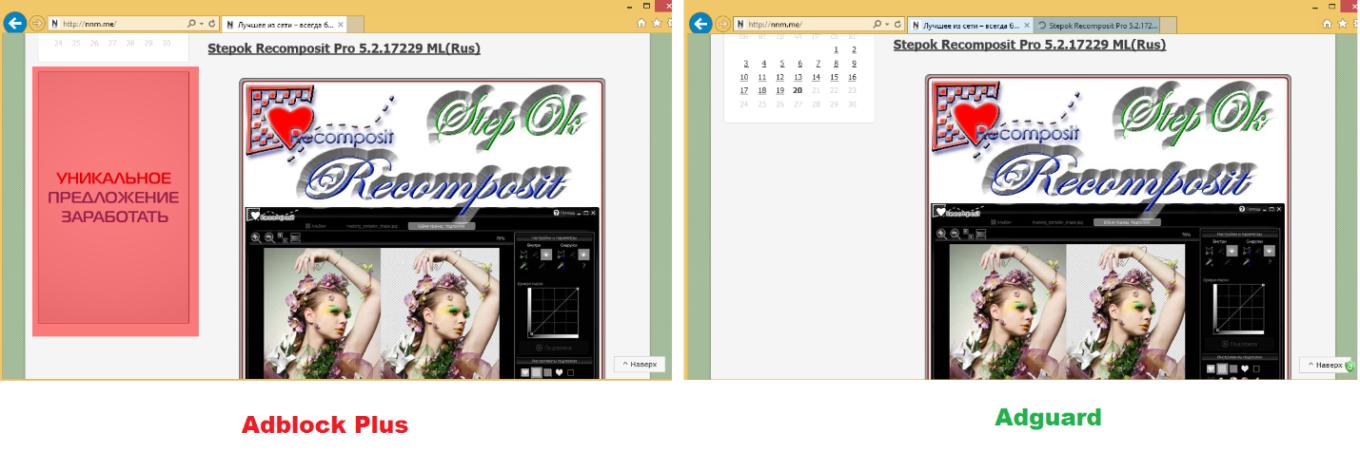Click zoom-in magnifier in left Recomposit screenshot
The height and width of the screenshot is (453, 1360).
tap(256, 237)
